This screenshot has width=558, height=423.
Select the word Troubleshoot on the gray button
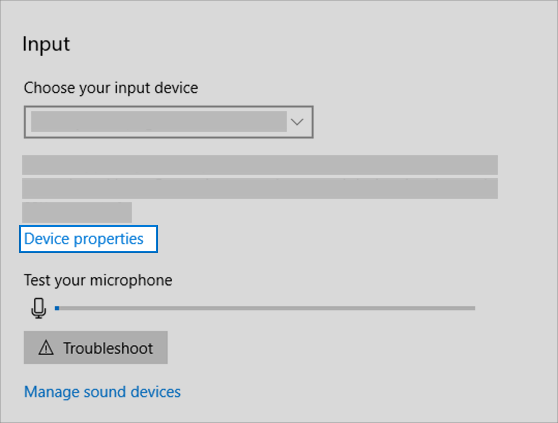[108, 348]
